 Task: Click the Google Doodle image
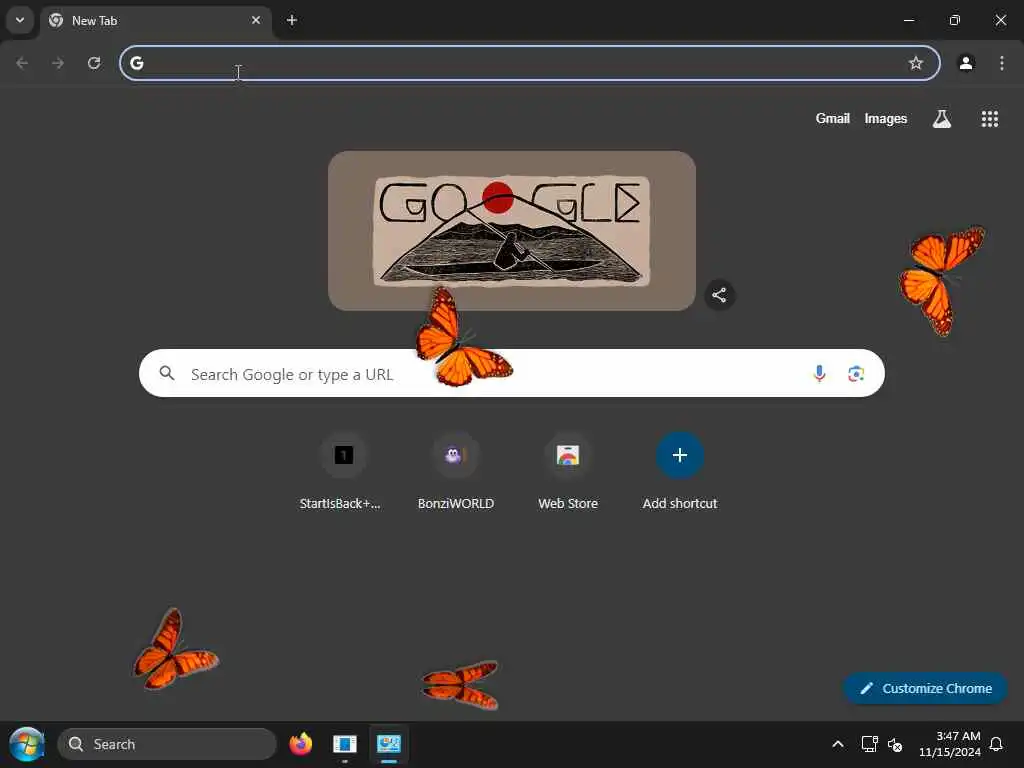(512, 231)
